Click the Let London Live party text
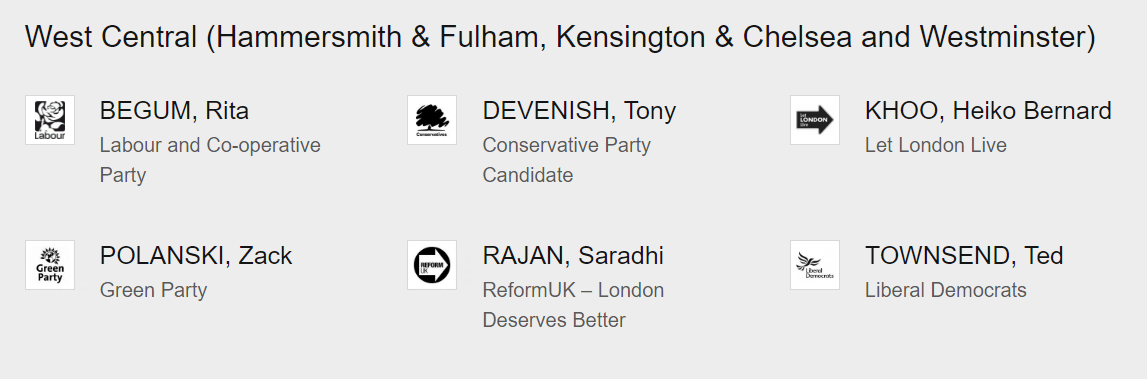 [x=936, y=146]
